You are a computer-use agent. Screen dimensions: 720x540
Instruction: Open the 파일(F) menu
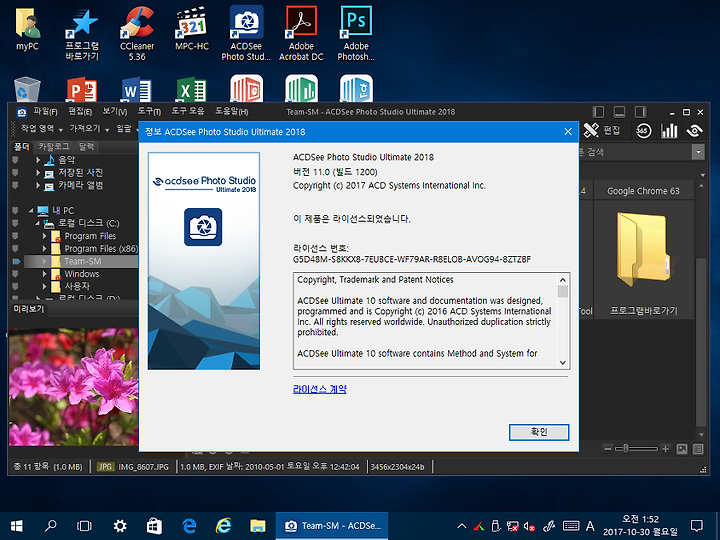[45, 112]
